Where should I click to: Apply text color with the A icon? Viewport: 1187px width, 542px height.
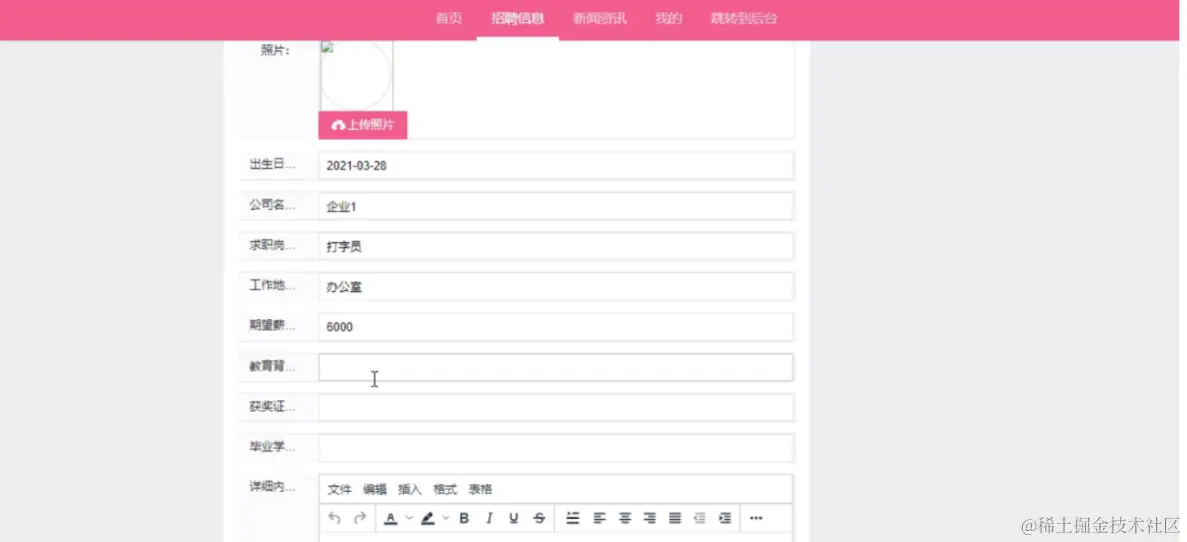(x=391, y=519)
